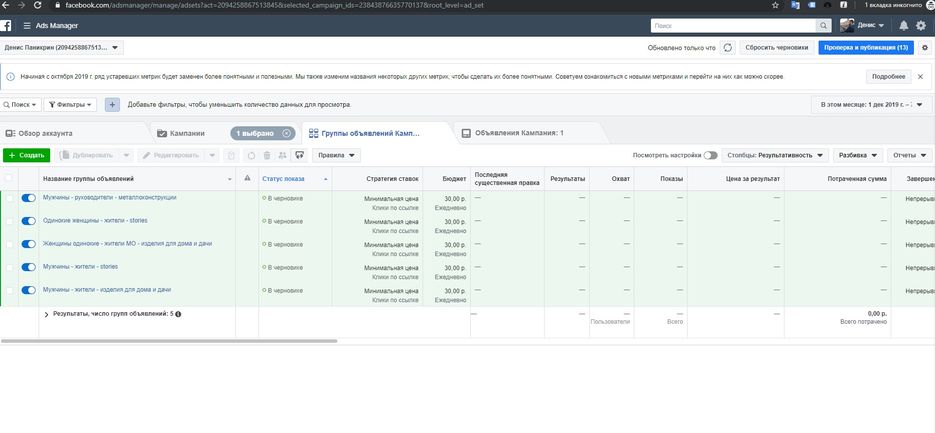Switch to the 'Обзор аккаунта' tab
The height and width of the screenshot is (433, 935).
tap(40, 133)
